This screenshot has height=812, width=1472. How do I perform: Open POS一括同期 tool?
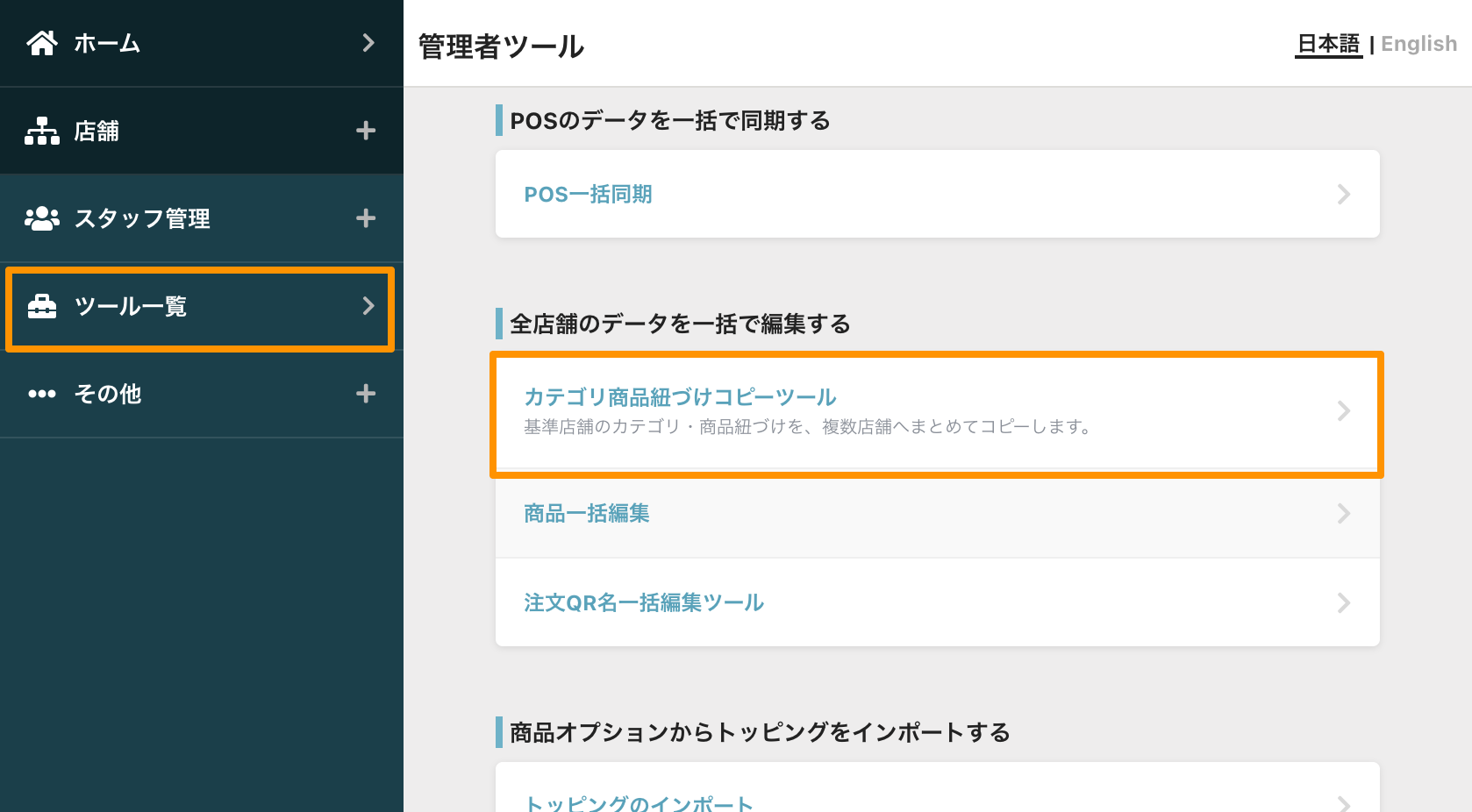click(x=937, y=194)
